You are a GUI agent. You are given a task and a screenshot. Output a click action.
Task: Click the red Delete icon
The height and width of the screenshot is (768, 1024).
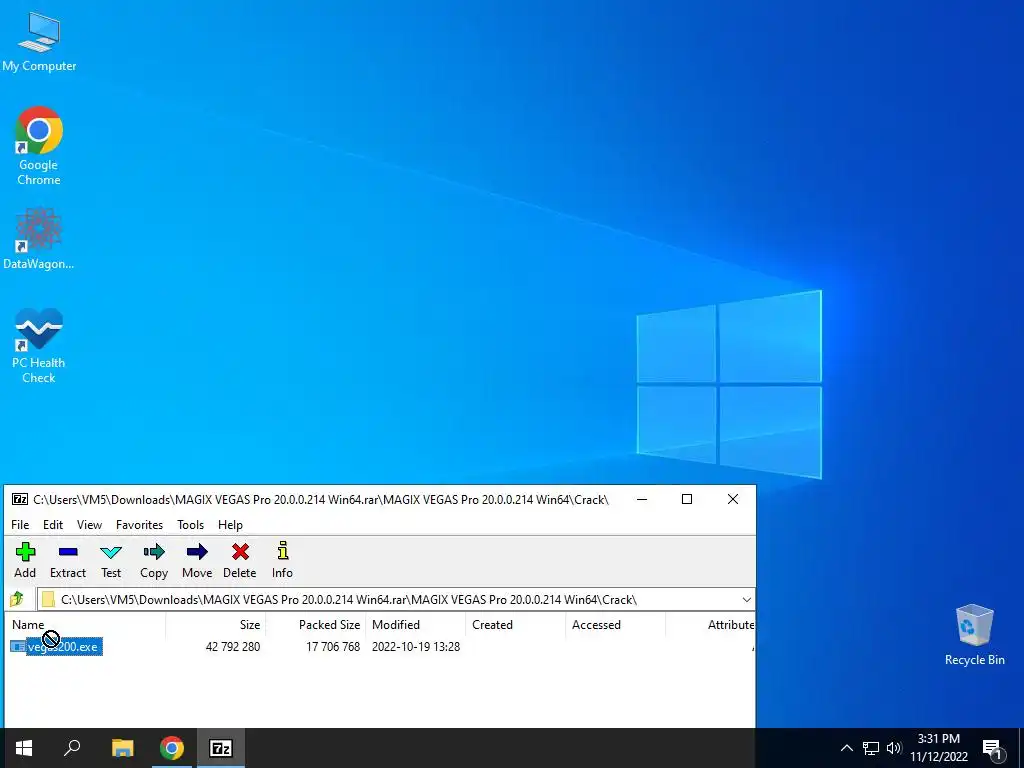(240, 552)
